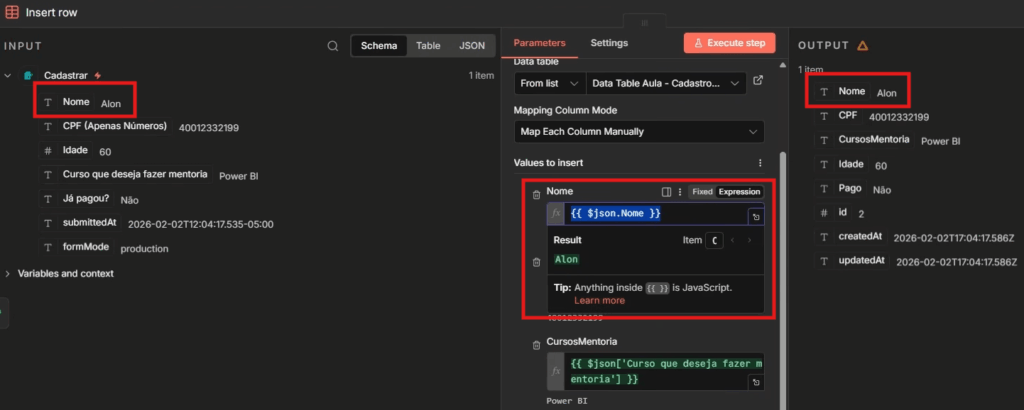Click Nome field three-dot options icon
This screenshot has height=410, width=1024.
click(x=680, y=192)
